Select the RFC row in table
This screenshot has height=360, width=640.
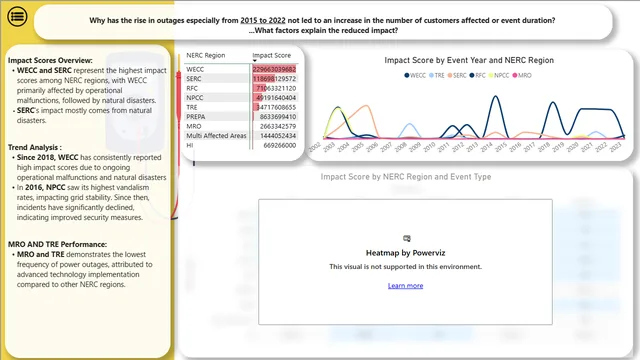coord(241,88)
